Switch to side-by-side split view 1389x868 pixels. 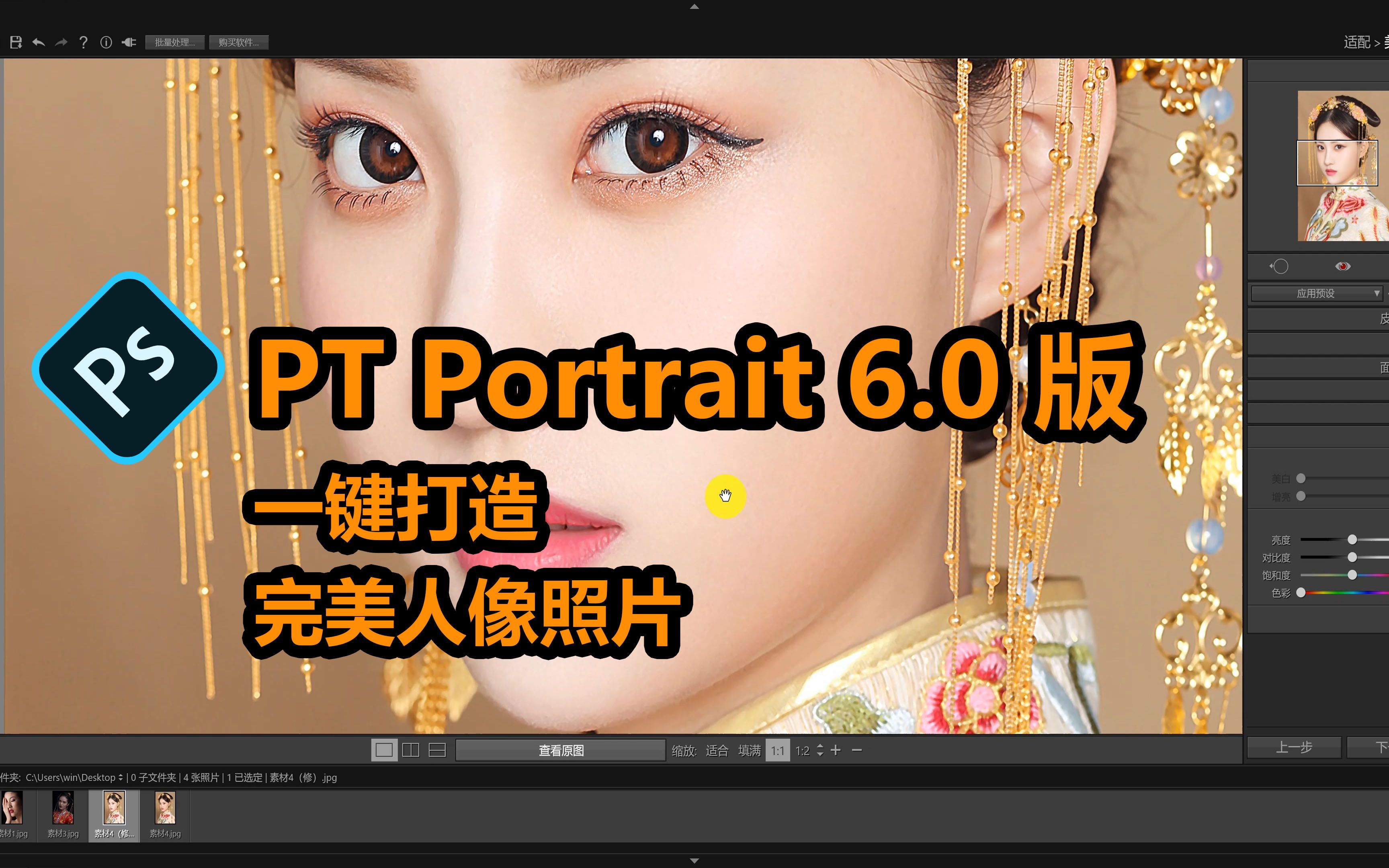pyautogui.click(x=411, y=750)
